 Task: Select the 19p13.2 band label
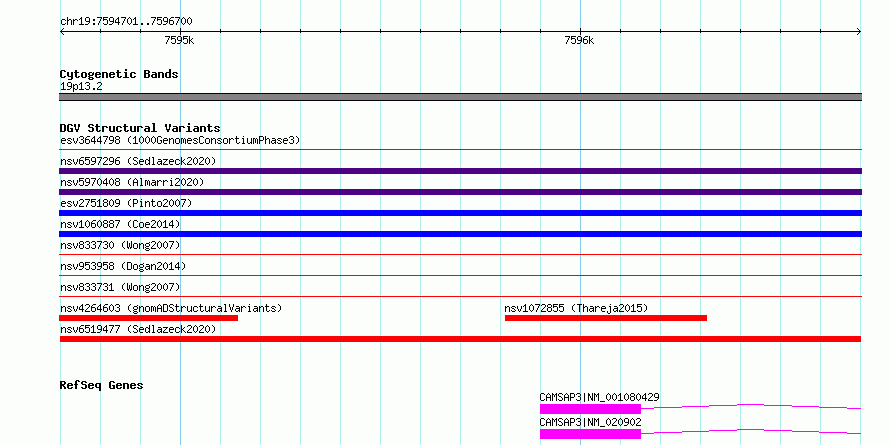coord(81,87)
